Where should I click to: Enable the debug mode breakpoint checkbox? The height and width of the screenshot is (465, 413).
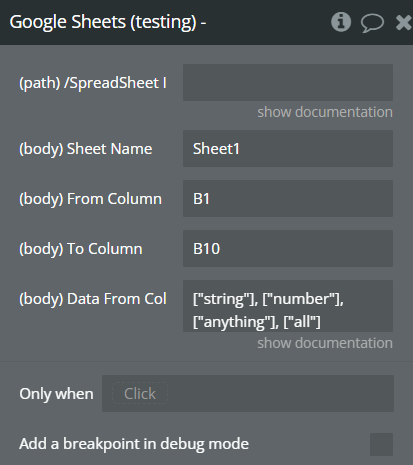click(381, 444)
